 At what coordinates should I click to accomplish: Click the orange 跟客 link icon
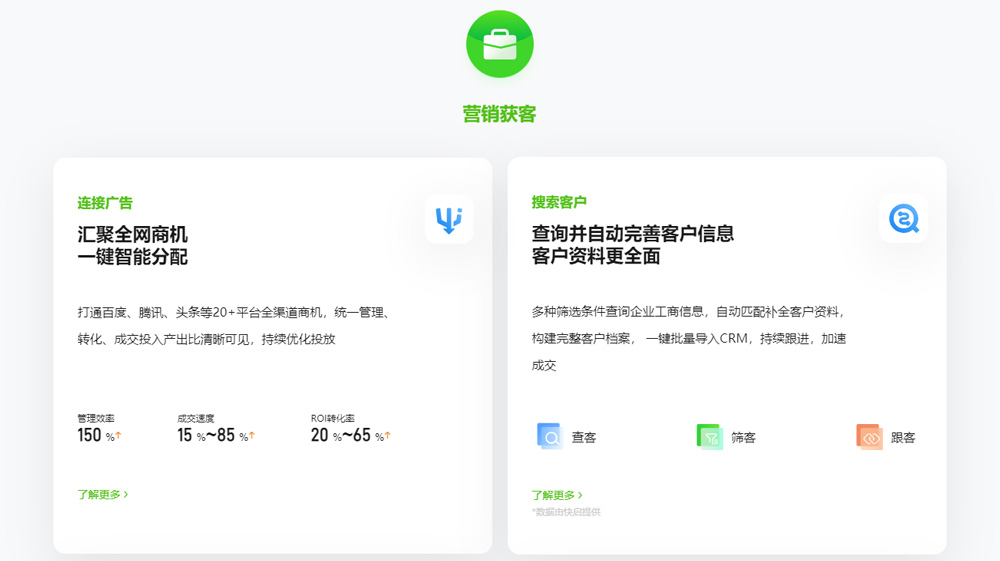[x=869, y=437]
